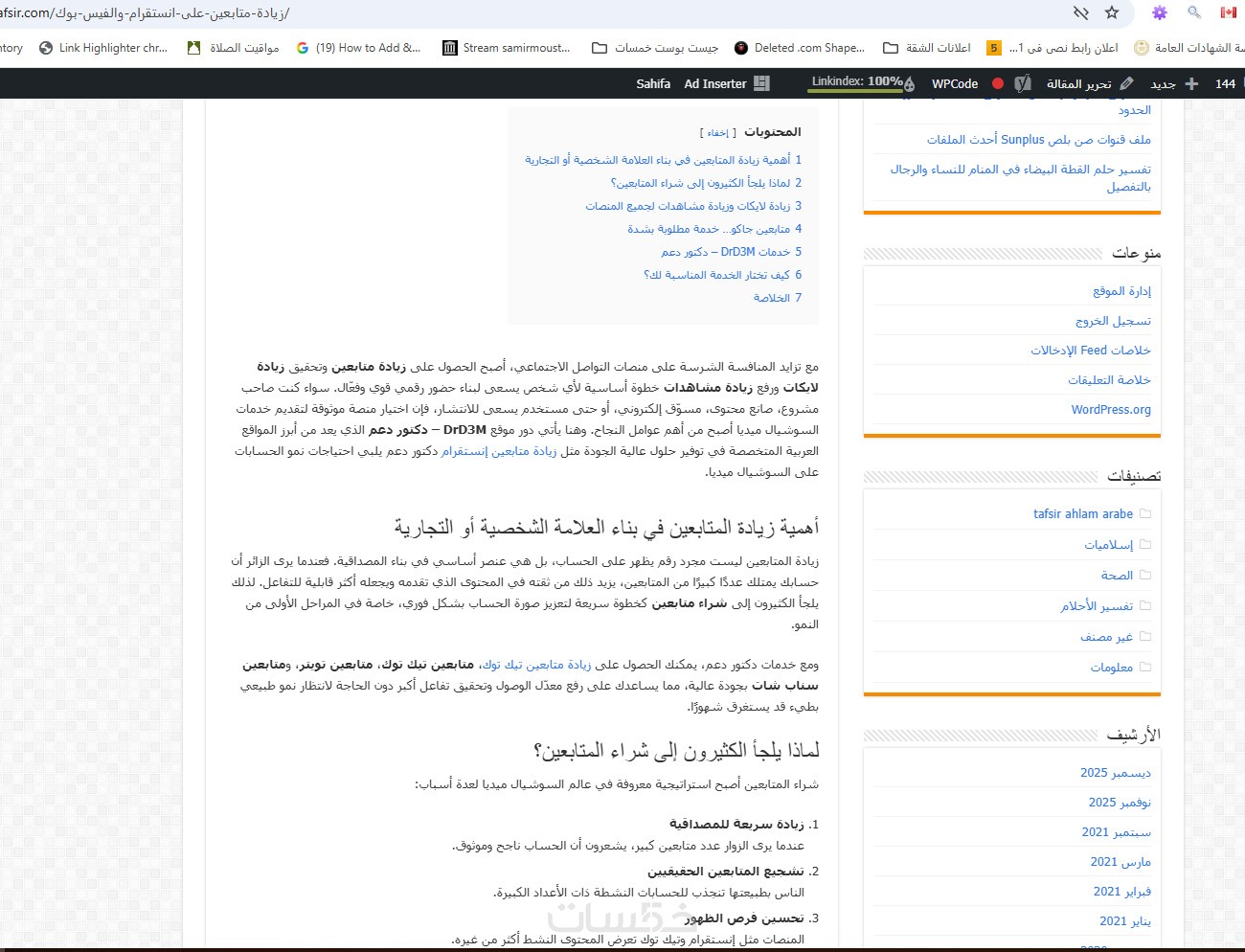Open the magnifier extension icon
Image resolution: width=1245 pixels, height=952 pixels.
tap(1194, 12)
